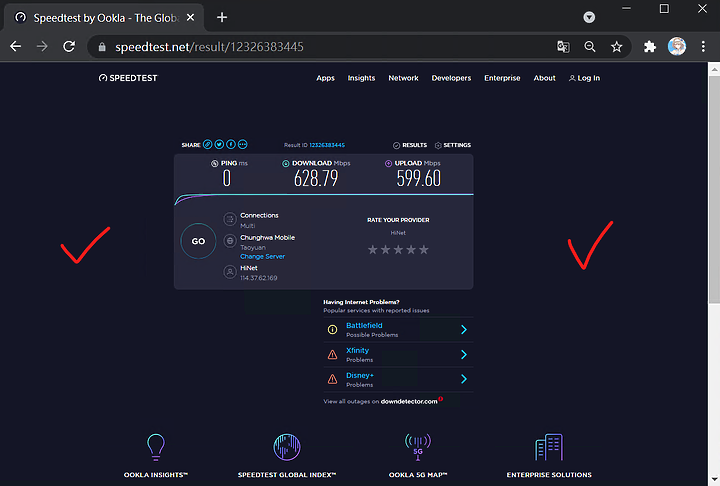Click the Connections icon
The height and width of the screenshot is (486, 720).
pyautogui.click(x=230, y=219)
